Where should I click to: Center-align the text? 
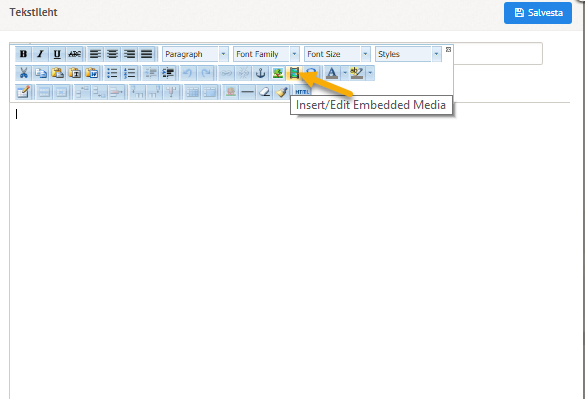pos(112,54)
